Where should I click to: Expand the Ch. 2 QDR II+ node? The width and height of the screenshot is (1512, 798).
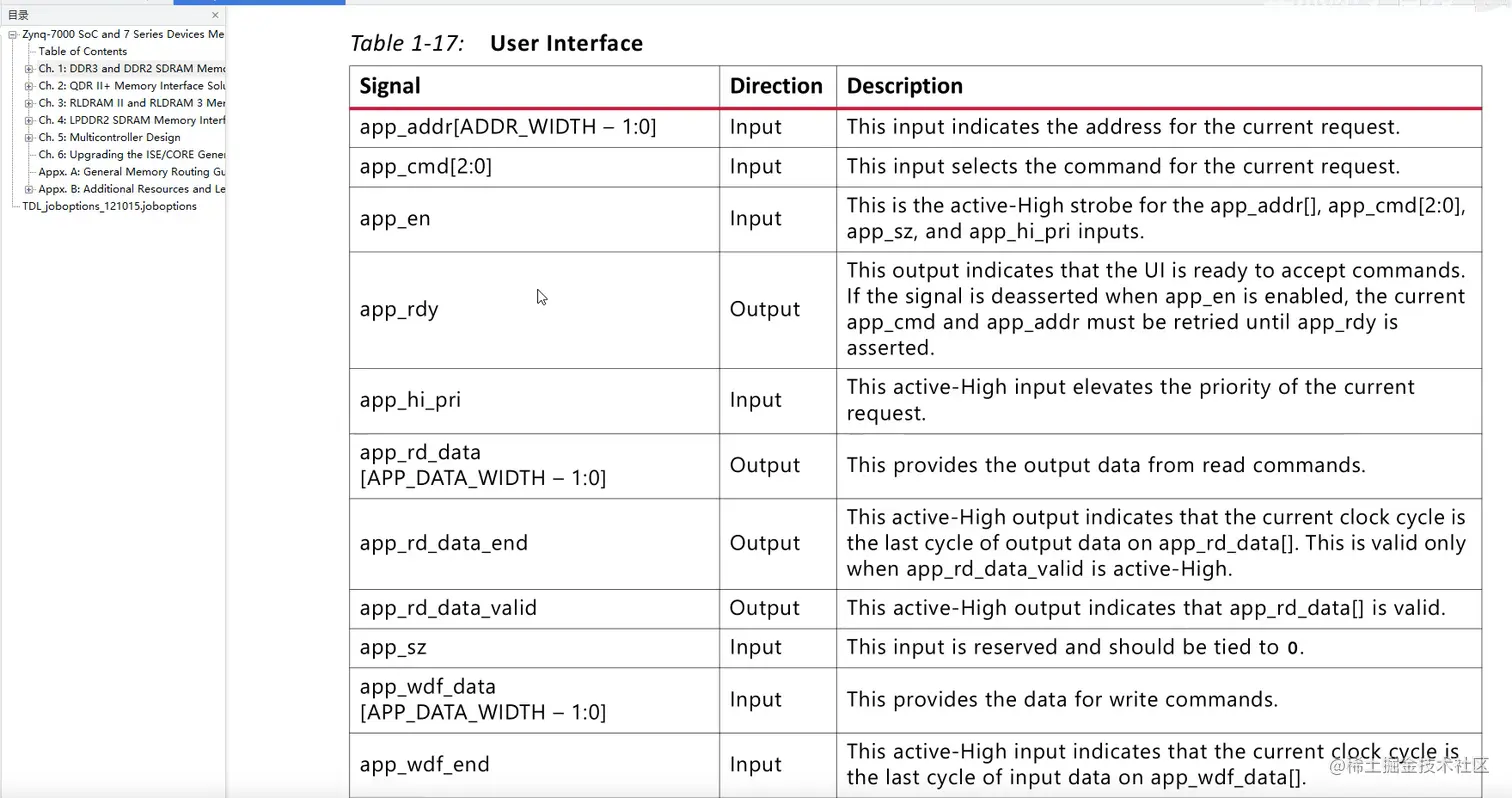(29, 86)
